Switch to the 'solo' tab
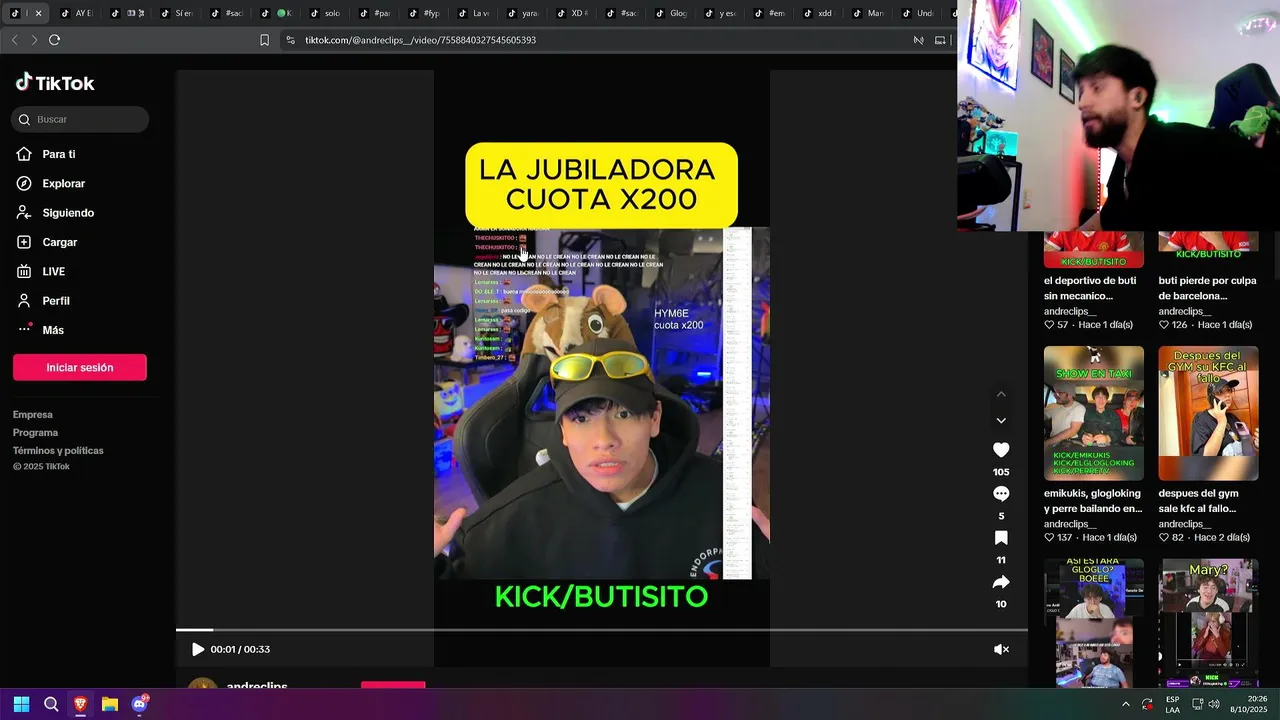This screenshot has width=1280, height=720. tap(326, 13)
